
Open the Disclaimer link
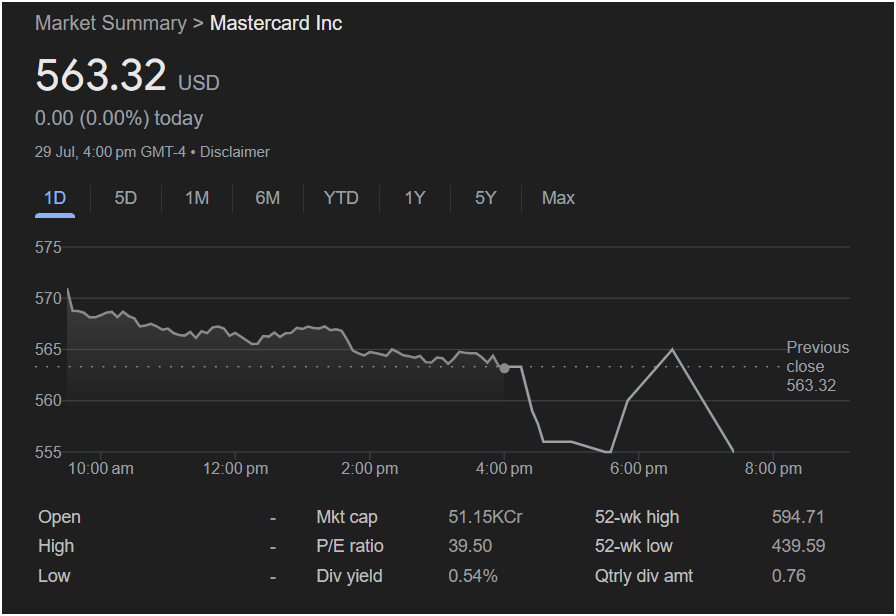coord(235,152)
